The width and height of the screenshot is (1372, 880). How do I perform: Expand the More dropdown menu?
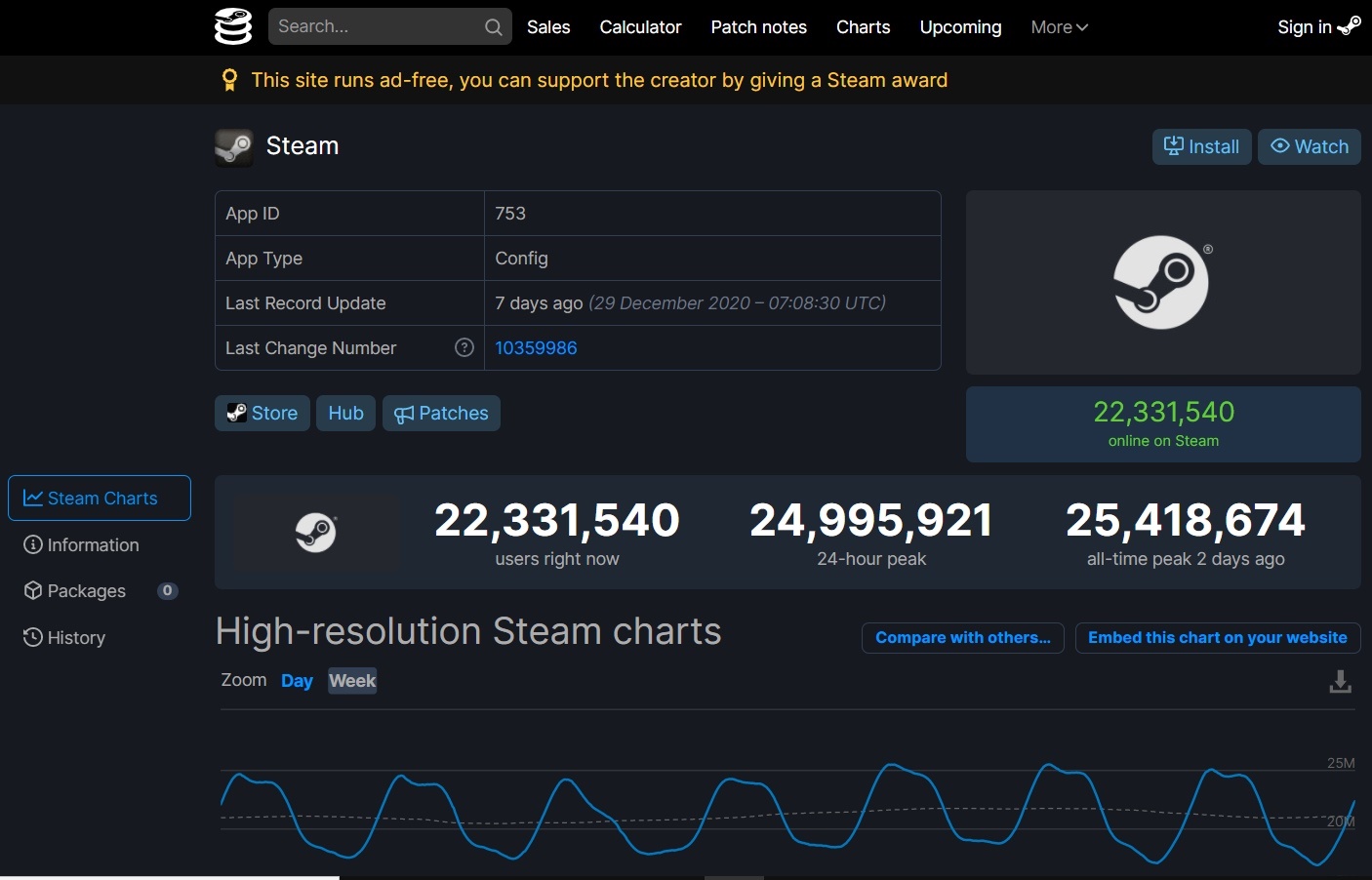(1059, 27)
